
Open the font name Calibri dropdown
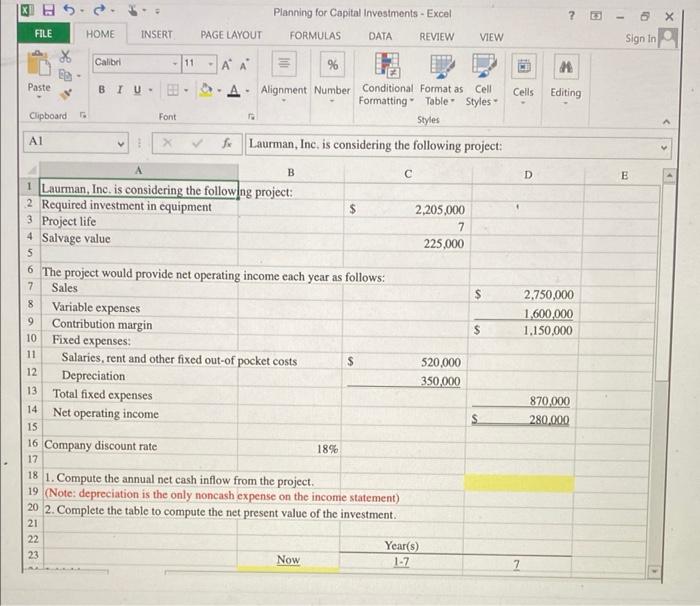(x=175, y=64)
